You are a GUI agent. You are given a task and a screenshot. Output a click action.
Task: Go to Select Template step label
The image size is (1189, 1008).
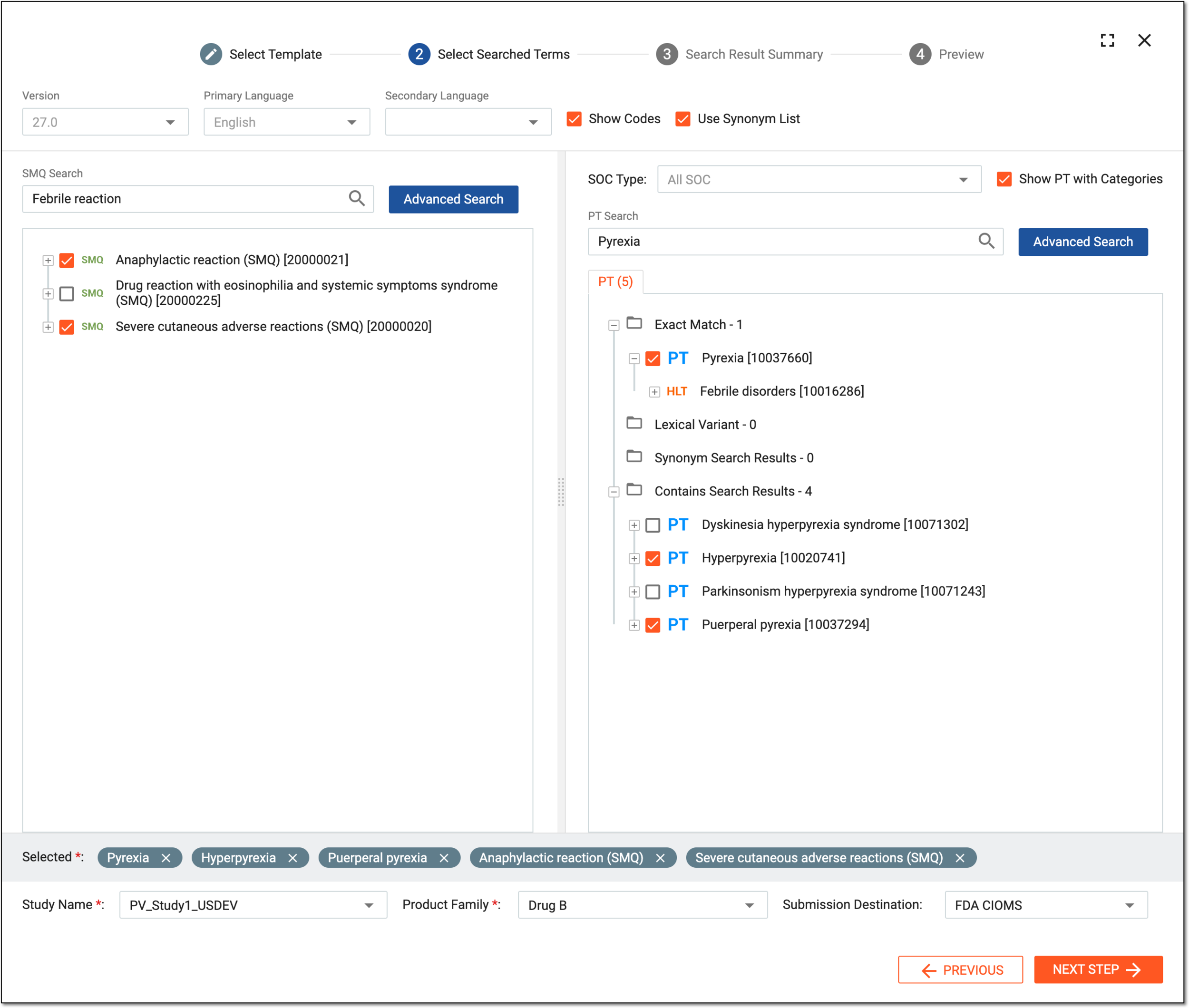[x=275, y=54]
